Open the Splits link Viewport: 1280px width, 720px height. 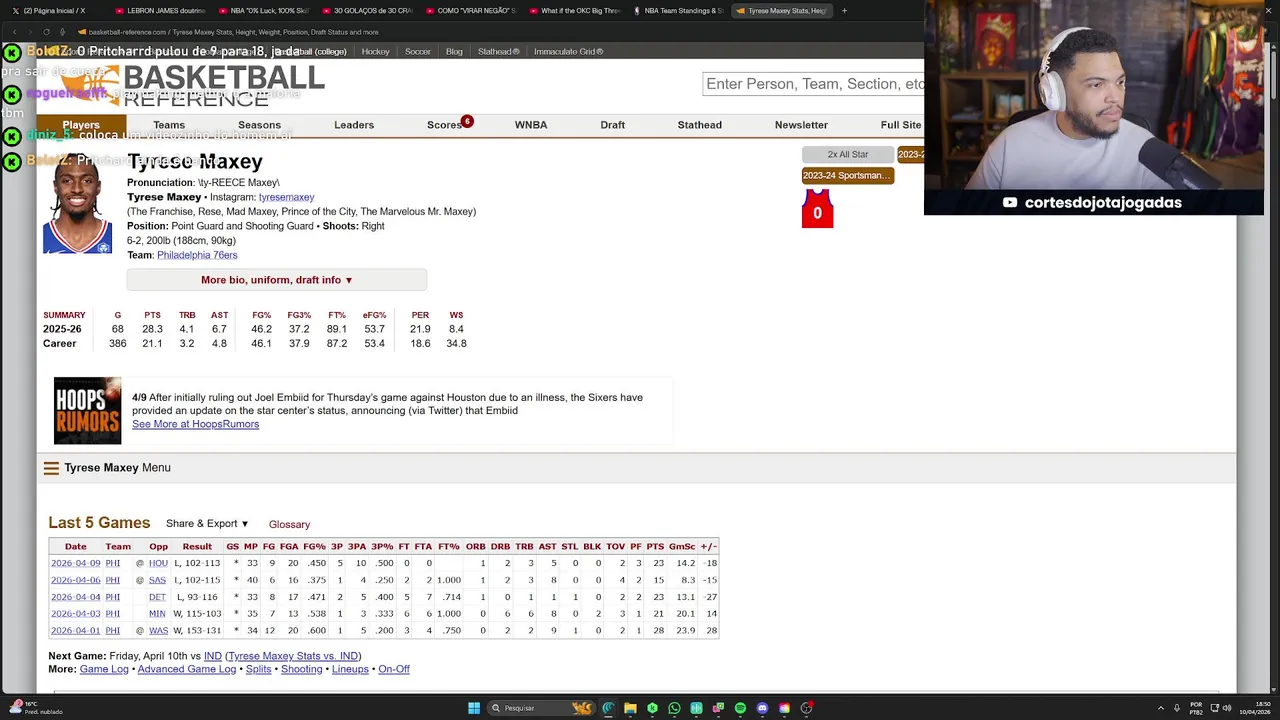[x=258, y=669]
